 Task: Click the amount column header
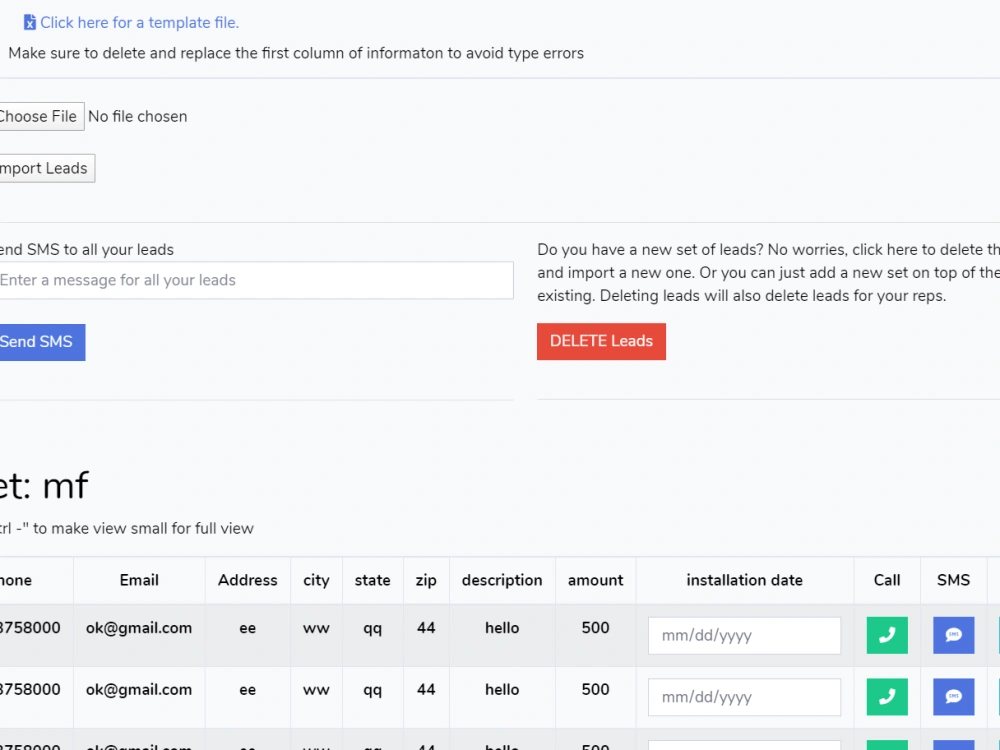[x=596, y=580]
